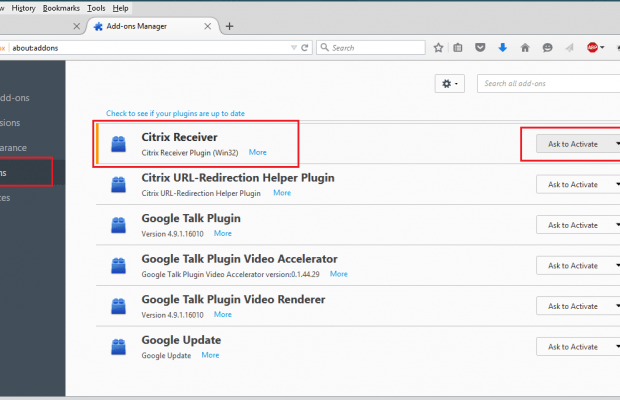
Task: Click the Google Talk Plugin icon
Action: (x=118, y=225)
